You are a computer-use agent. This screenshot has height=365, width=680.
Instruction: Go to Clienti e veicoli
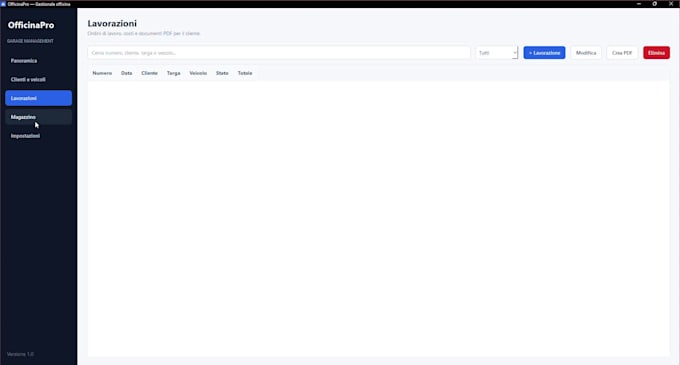(x=38, y=79)
